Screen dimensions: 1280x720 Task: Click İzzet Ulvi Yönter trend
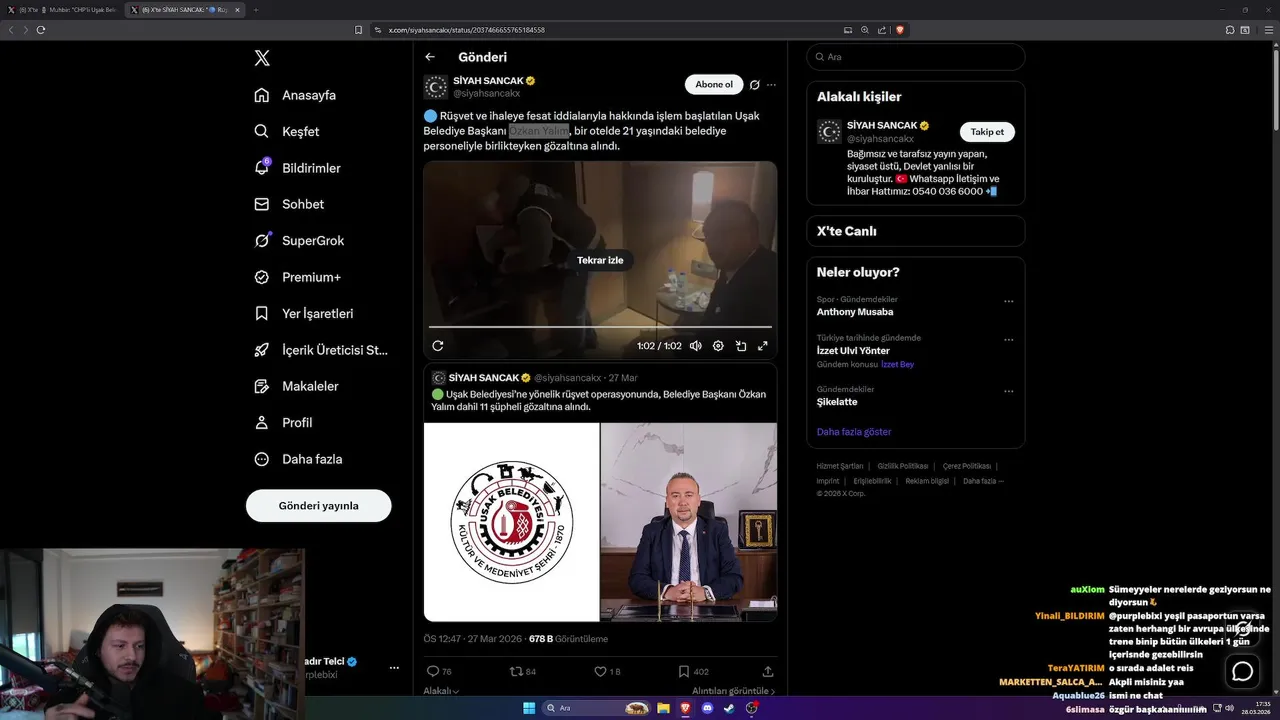pyautogui.click(x=853, y=351)
